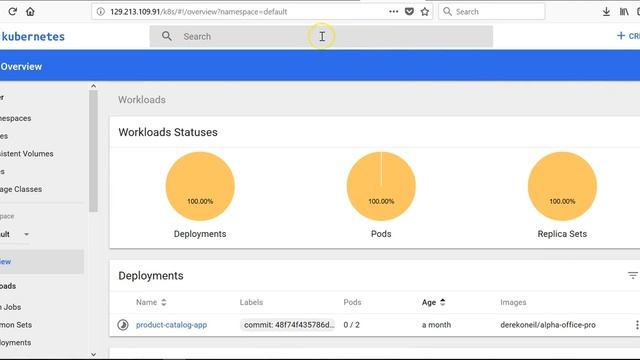This screenshot has height=360, width=640.
Task: Open the kubernetes logo home link
Action: 33,36
